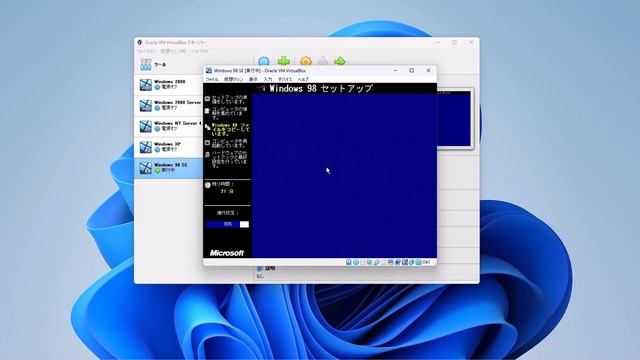Click the 説明 description section header
Viewport: 640px width, 360px height.
click(270, 269)
